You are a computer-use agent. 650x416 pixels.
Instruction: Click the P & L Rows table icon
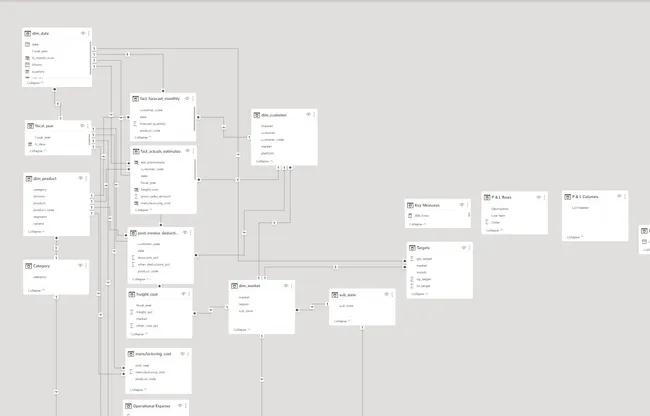487,198
